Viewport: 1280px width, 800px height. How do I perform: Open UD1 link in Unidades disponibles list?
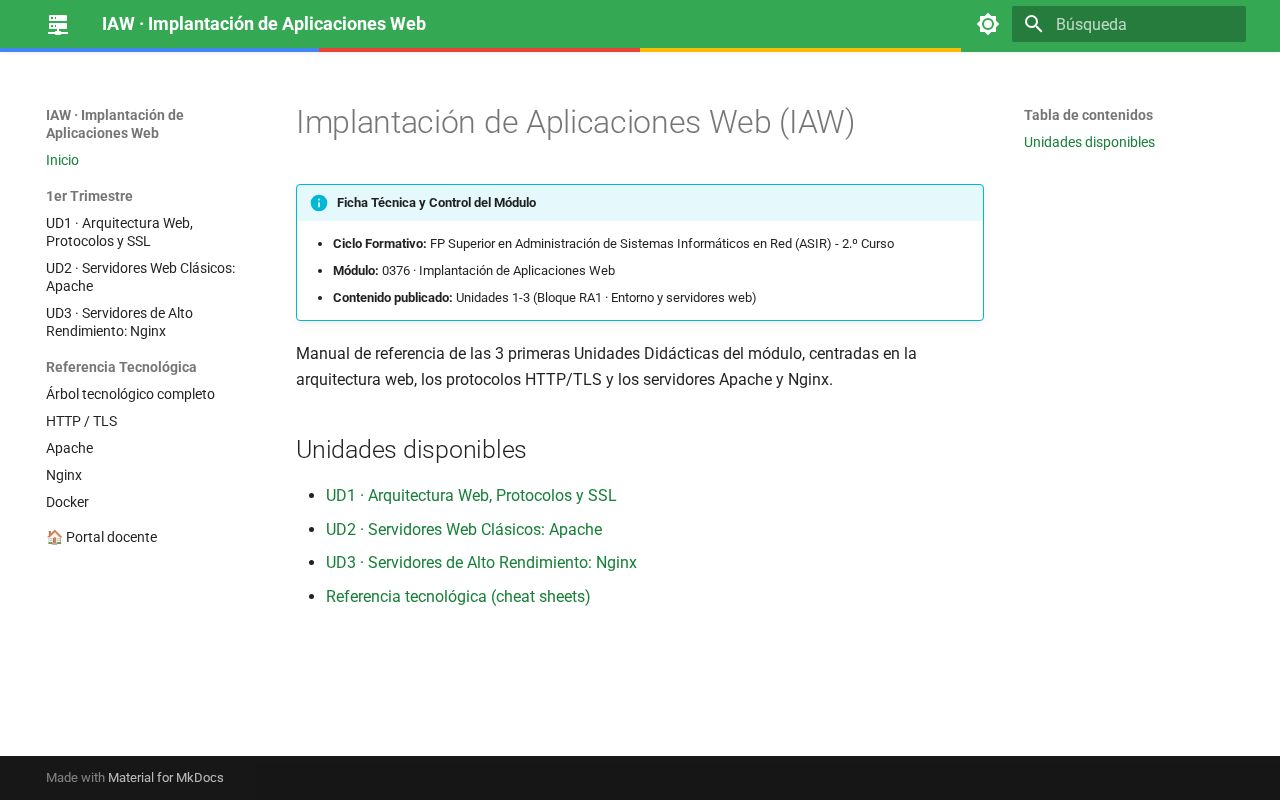(x=471, y=495)
